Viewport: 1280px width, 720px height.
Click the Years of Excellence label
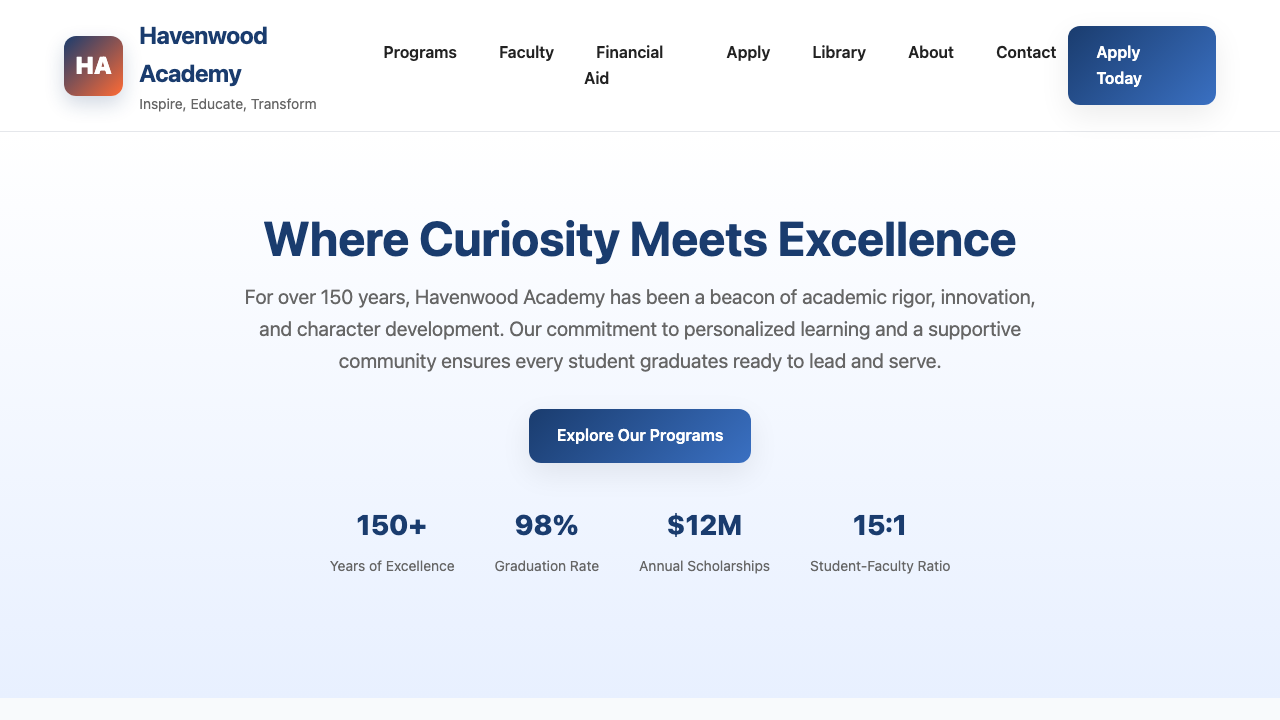(391, 566)
